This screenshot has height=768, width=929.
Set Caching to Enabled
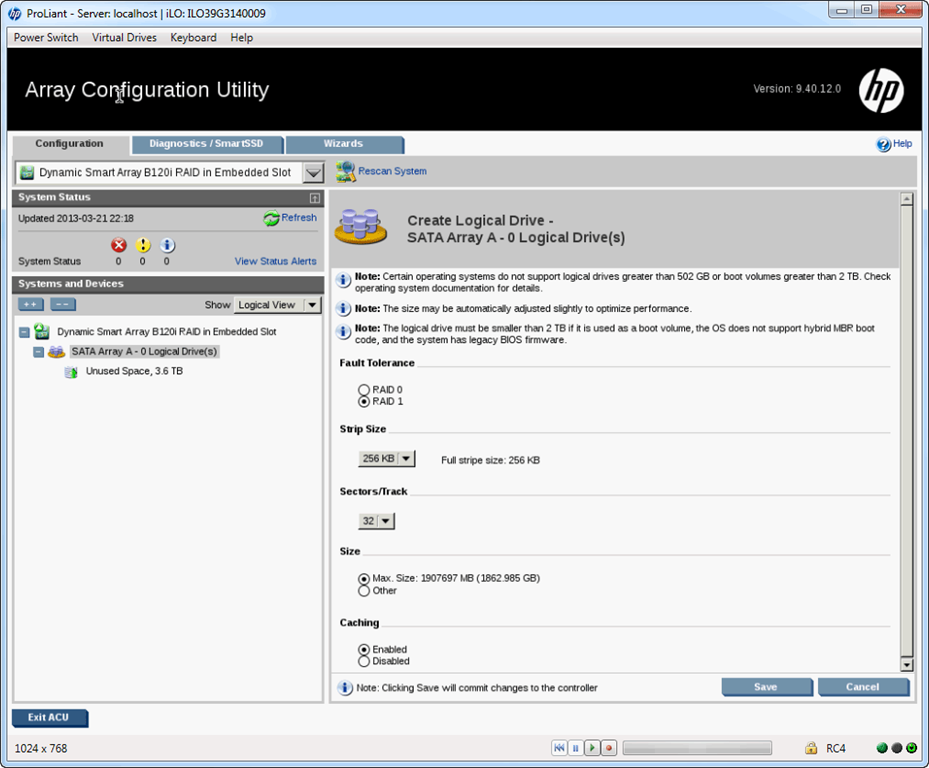tap(364, 649)
